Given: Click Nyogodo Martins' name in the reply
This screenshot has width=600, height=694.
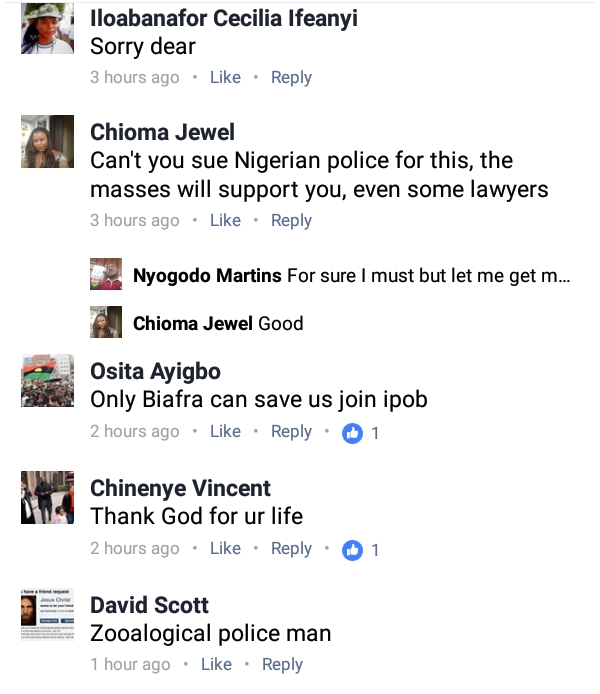Looking at the screenshot, I should click(207, 276).
